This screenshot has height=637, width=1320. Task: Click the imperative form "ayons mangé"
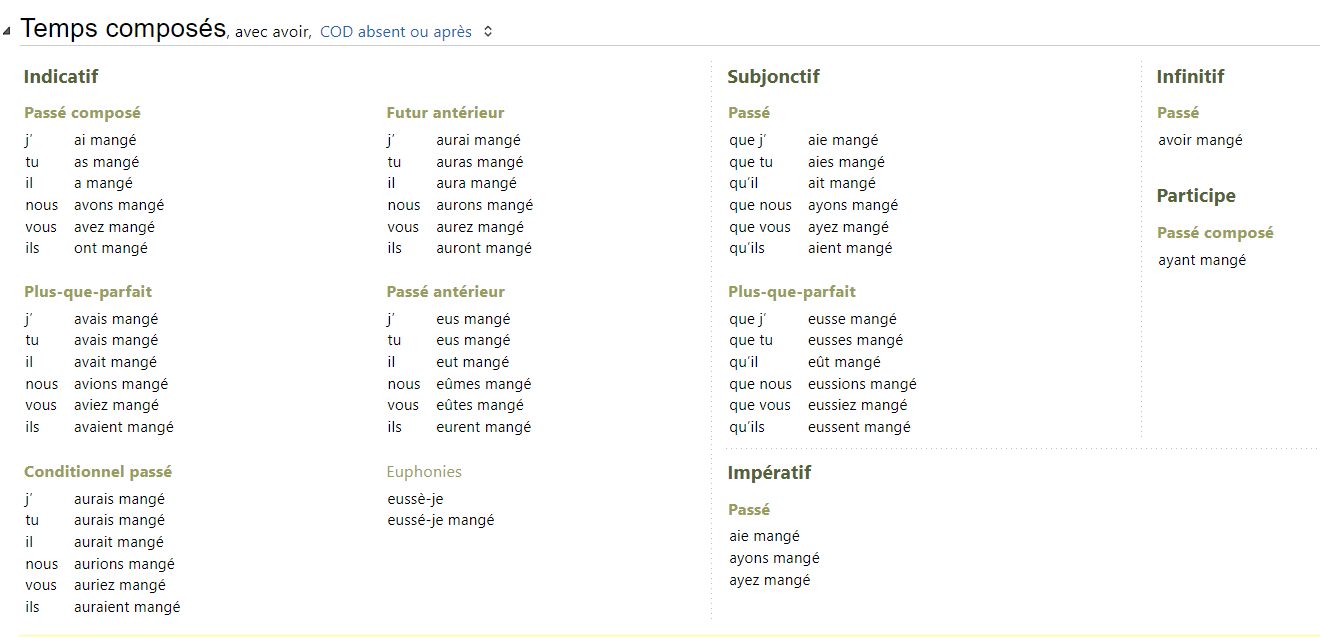[x=774, y=558]
